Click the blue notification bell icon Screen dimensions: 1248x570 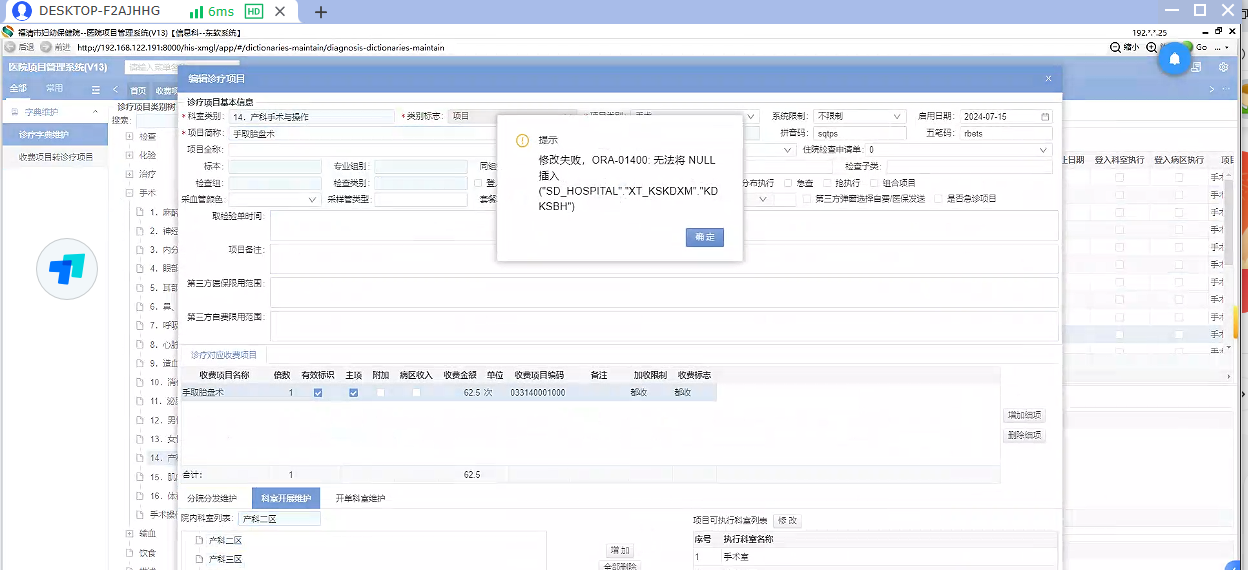tap(1175, 59)
